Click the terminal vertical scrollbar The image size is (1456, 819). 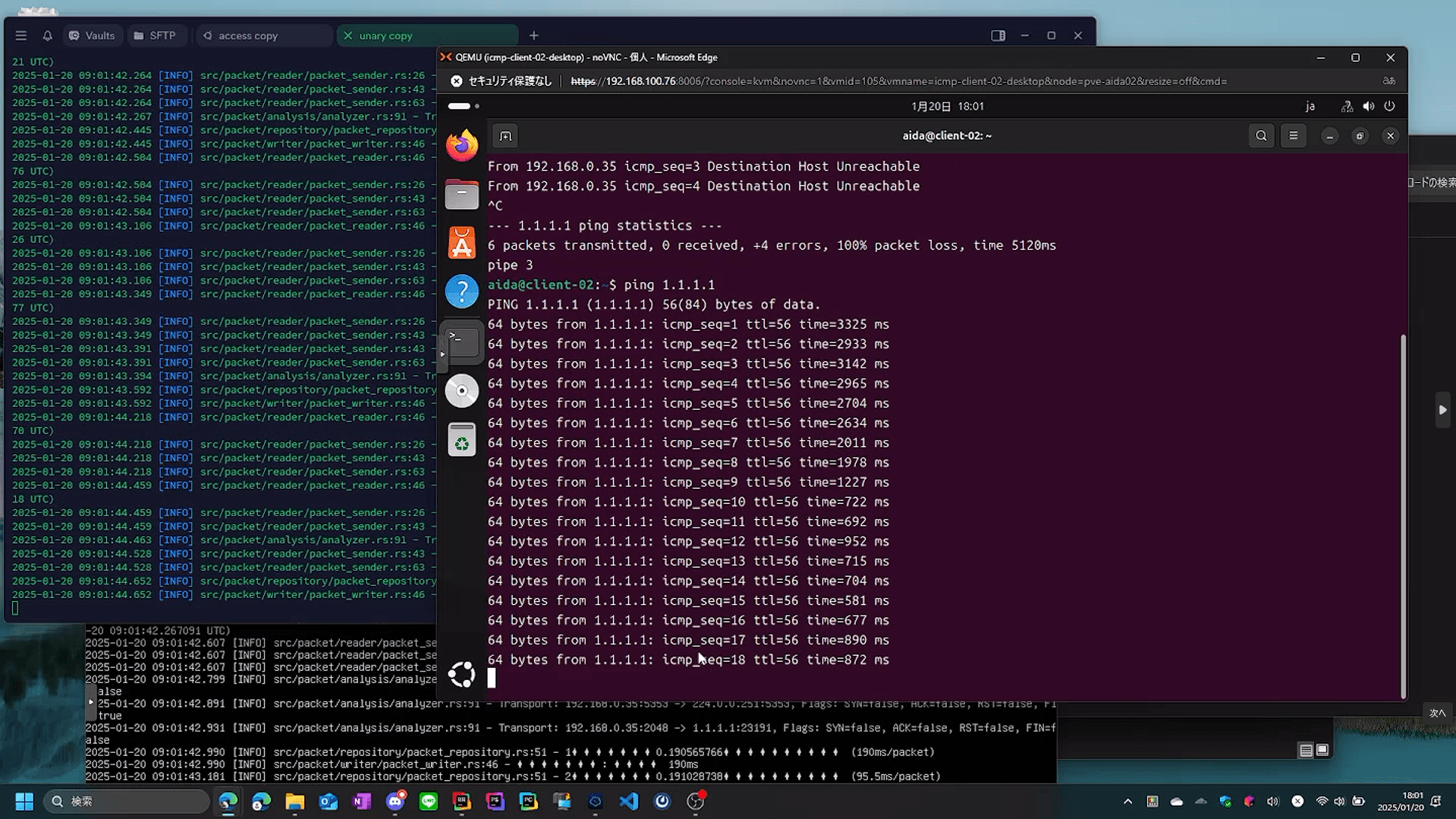[x=1403, y=516]
